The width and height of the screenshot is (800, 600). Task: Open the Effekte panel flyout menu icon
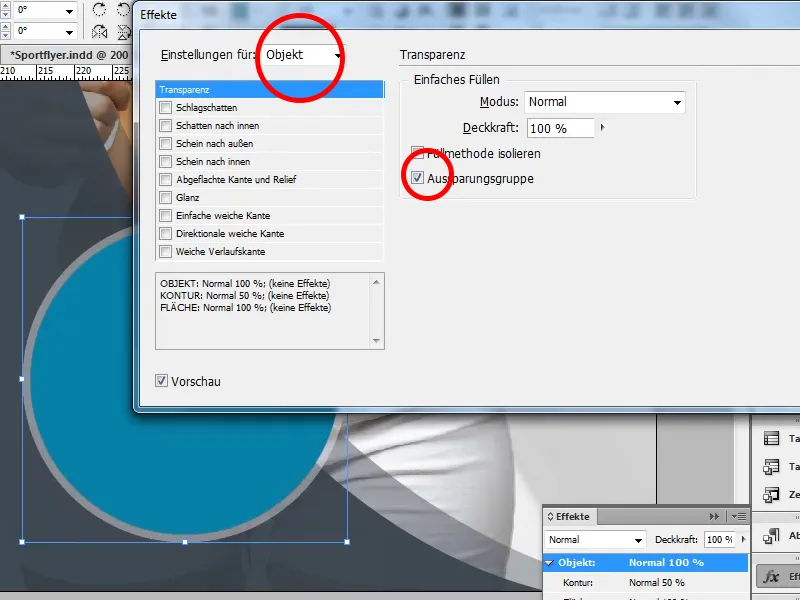(739, 517)
